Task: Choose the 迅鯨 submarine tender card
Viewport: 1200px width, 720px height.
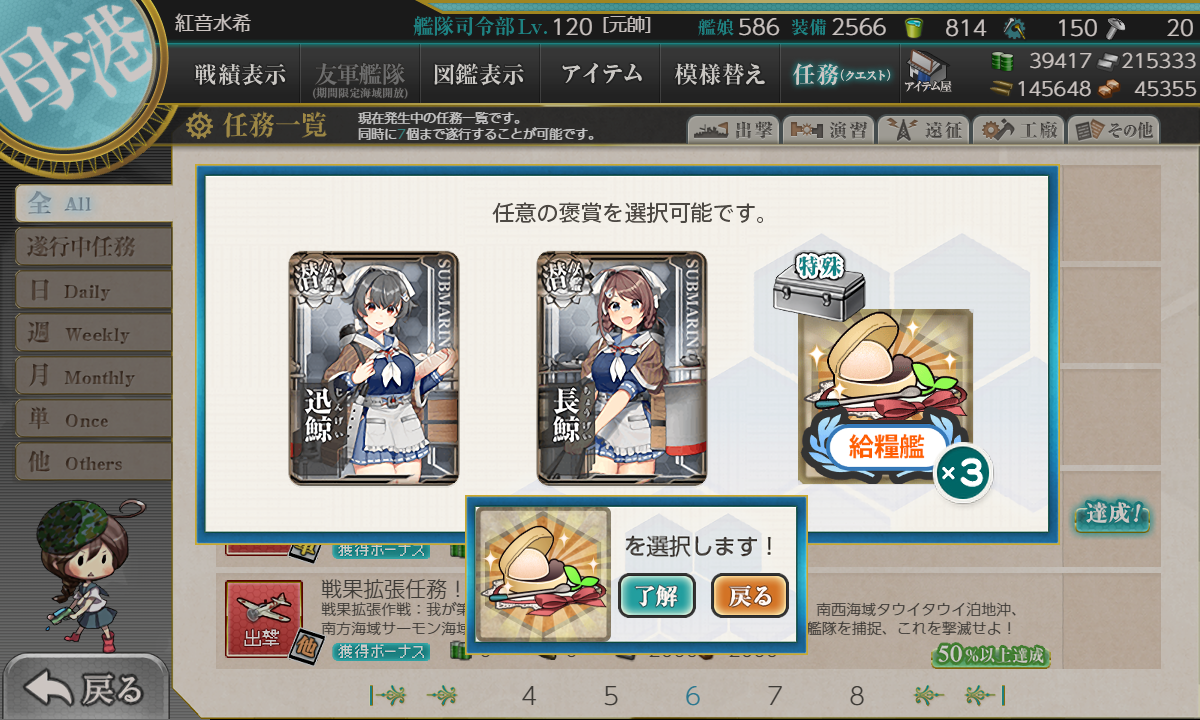Action: click(x=374, y=368)
